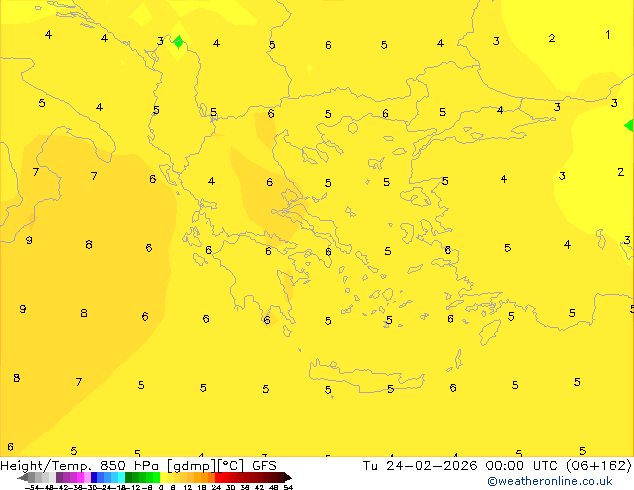Click the "[gdmp][°C]" units label
Viewport: 634px width, 490px height.
click(x=205, y=466)
